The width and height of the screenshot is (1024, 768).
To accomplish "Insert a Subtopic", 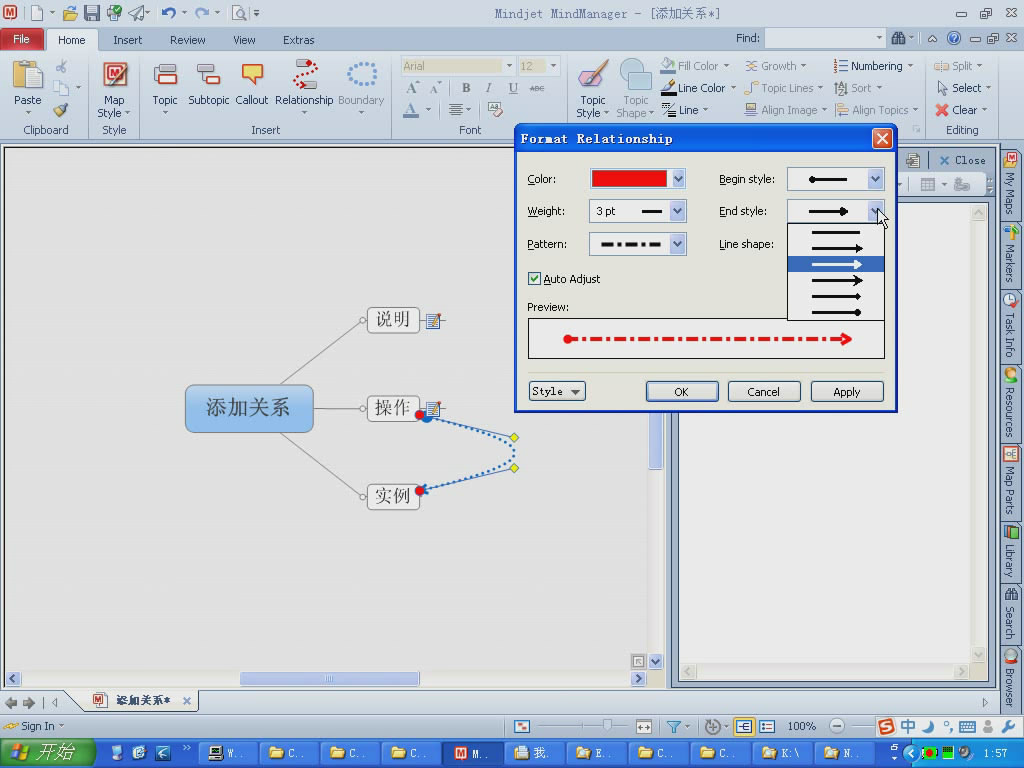I will [208, 74].
